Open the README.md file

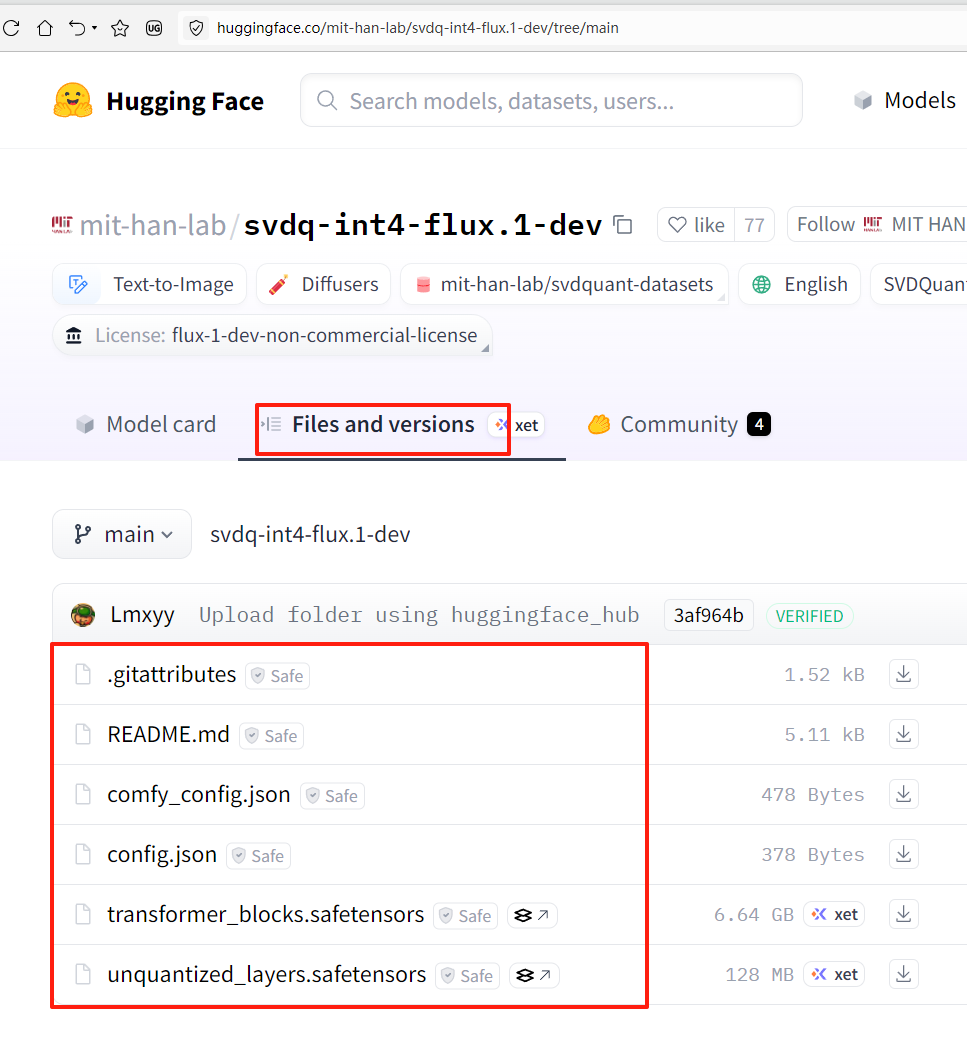click(x=168, y=735)
